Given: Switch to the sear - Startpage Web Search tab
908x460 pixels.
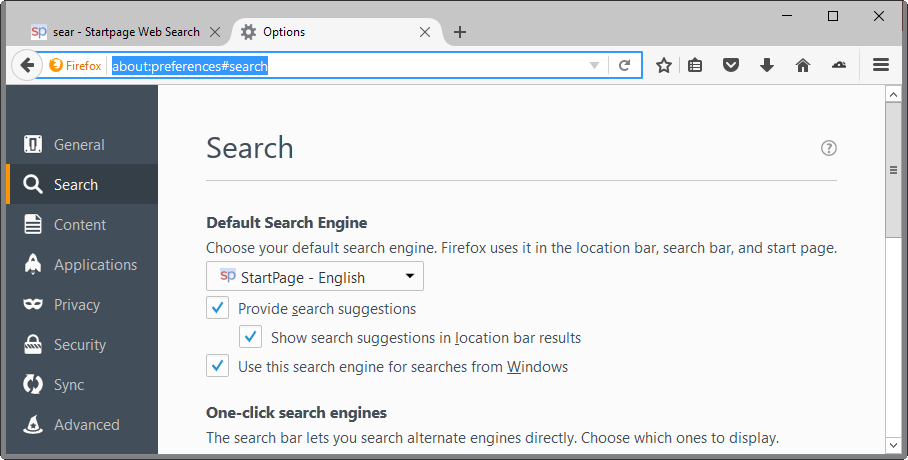Looking at the screenshot, I should coord(126,32).
